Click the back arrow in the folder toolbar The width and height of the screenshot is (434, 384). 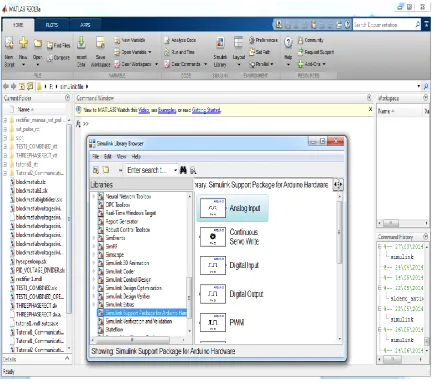click(6, 86)
